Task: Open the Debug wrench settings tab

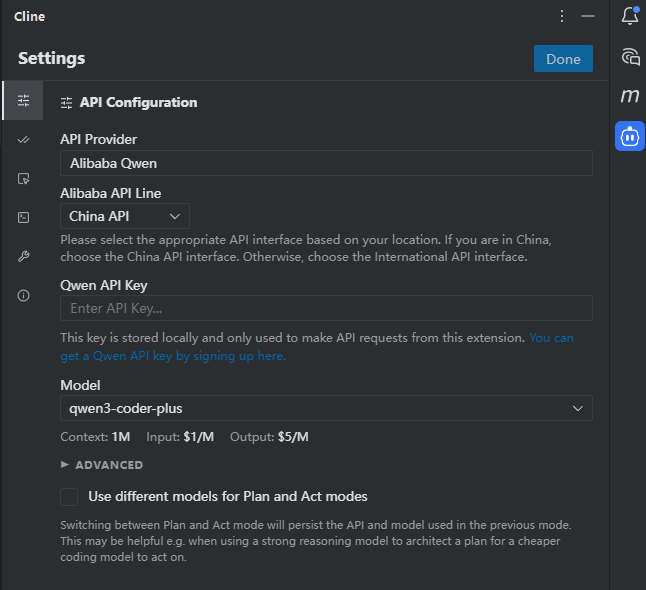Action: pos(23,256)
